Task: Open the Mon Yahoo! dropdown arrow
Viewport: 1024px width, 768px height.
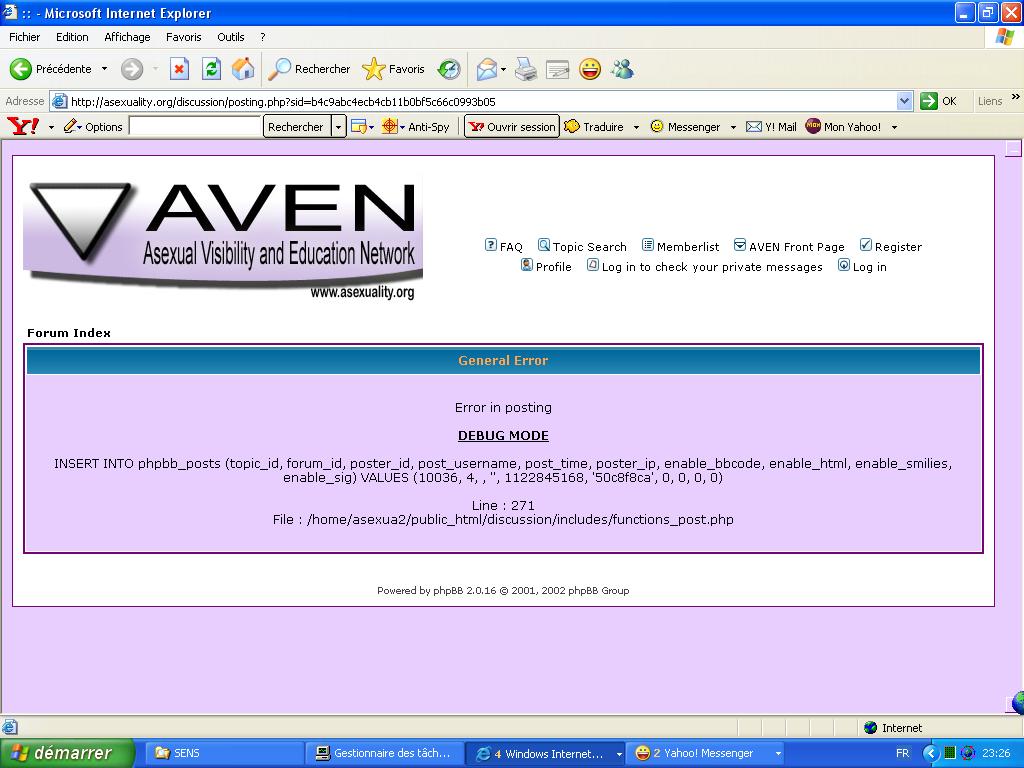Action: 894,127
